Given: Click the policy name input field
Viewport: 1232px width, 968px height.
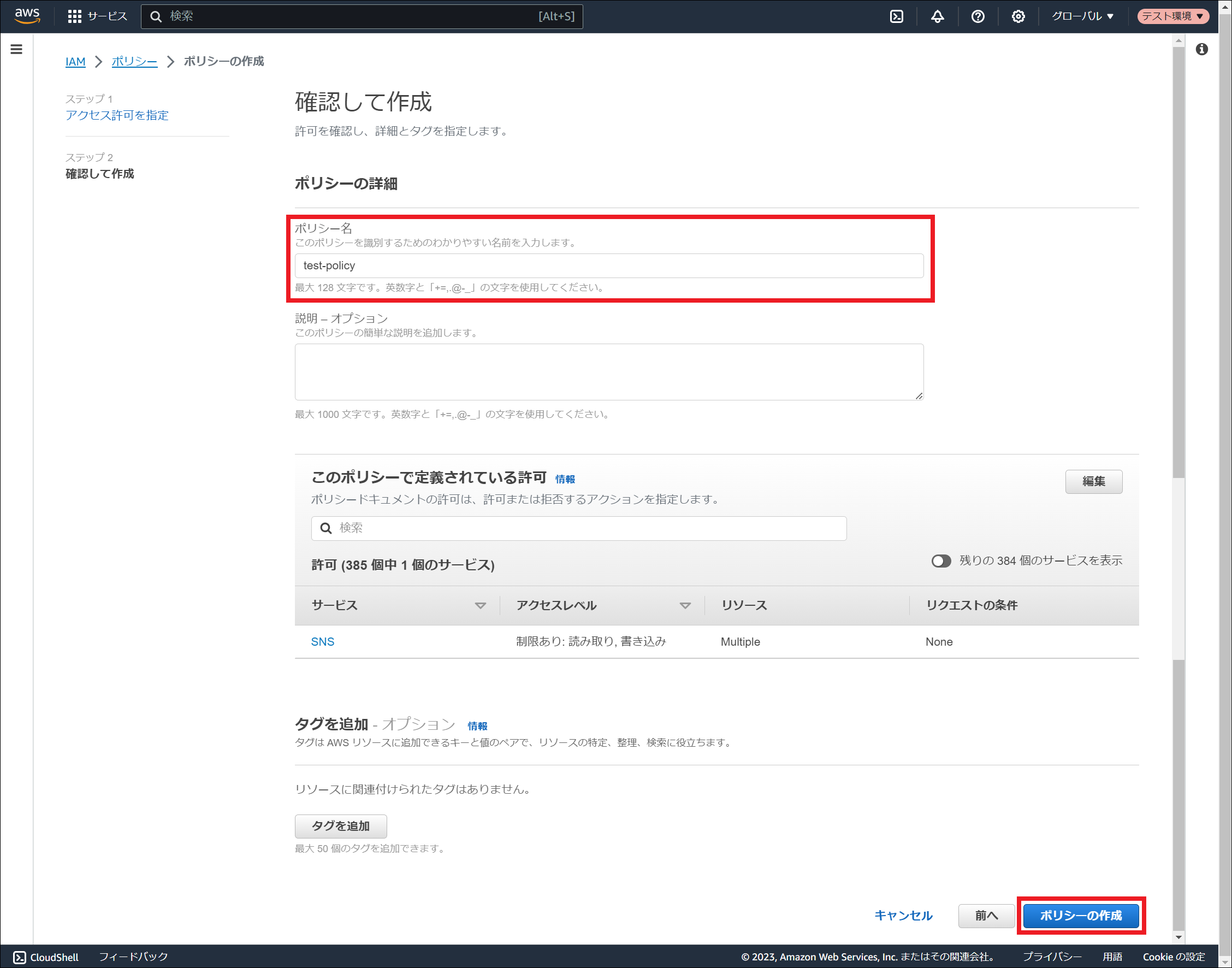Looking at the screenshot, I should (608, 266).
